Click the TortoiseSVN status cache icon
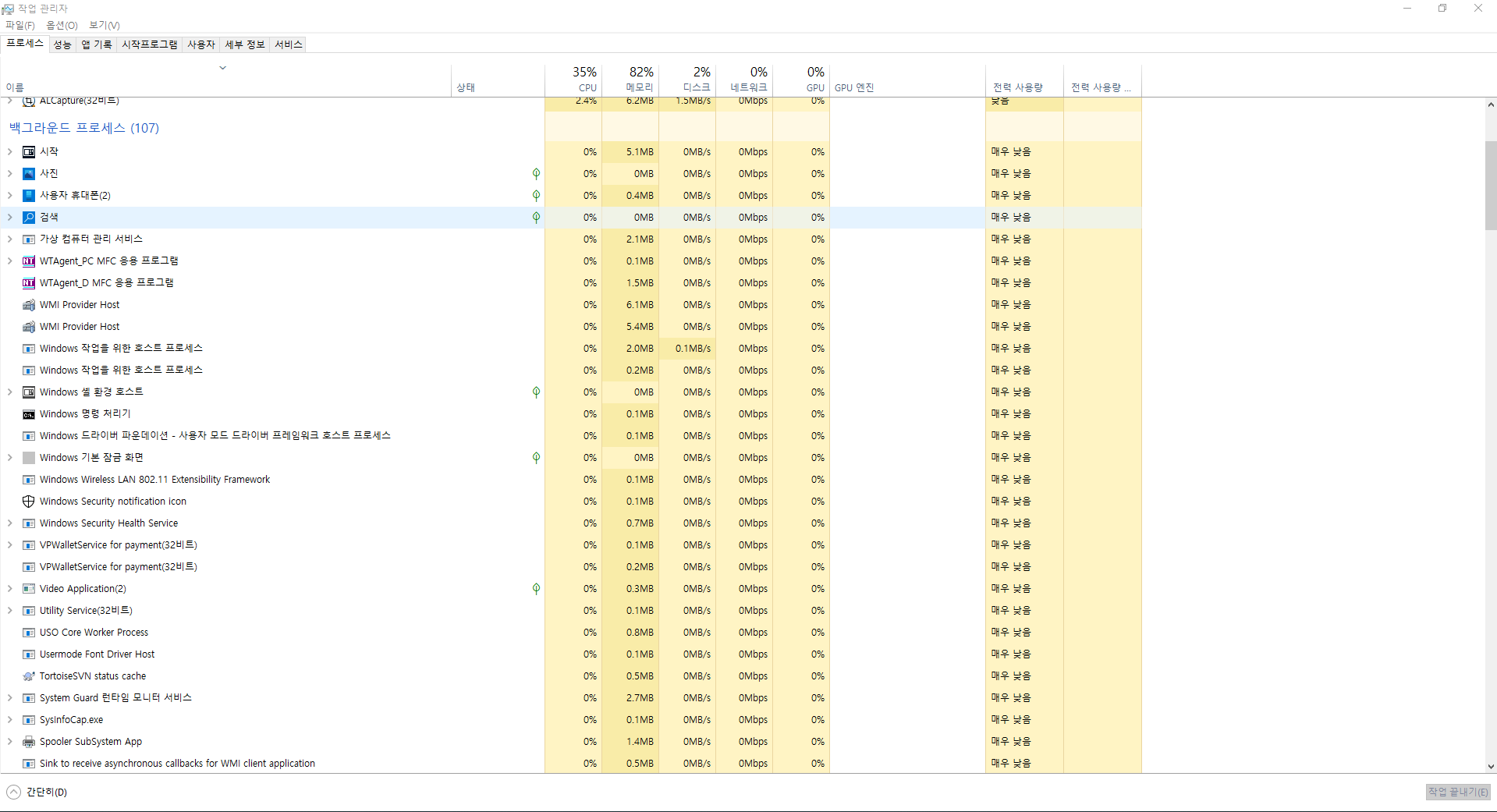The image size is (1497, 812). [x=29, y=676]
